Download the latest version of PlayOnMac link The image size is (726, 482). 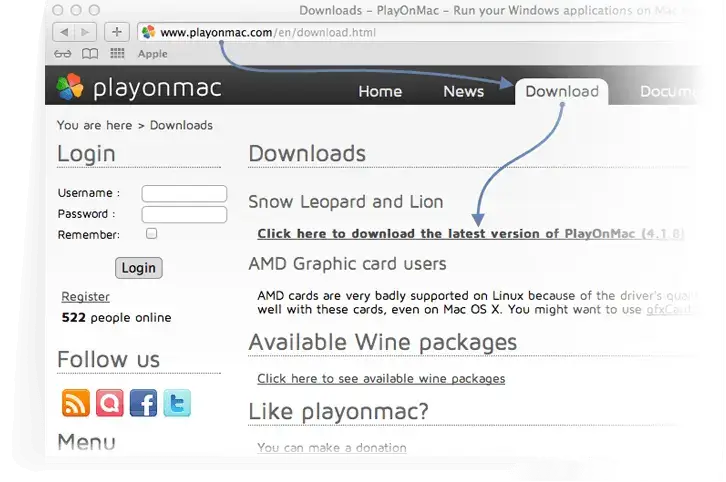[x=470, y=233]
